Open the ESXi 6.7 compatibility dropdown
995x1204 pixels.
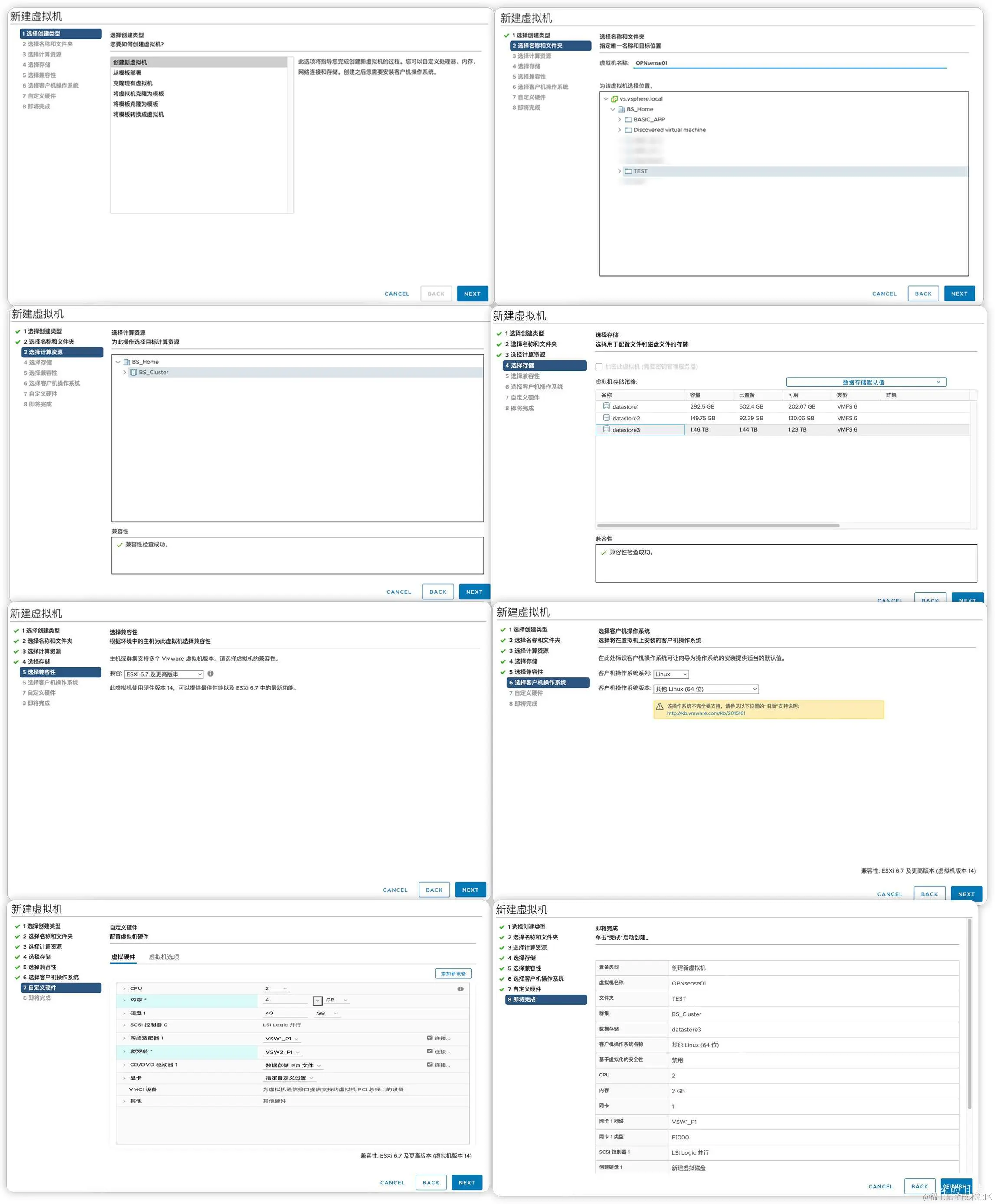coord(164,674)
